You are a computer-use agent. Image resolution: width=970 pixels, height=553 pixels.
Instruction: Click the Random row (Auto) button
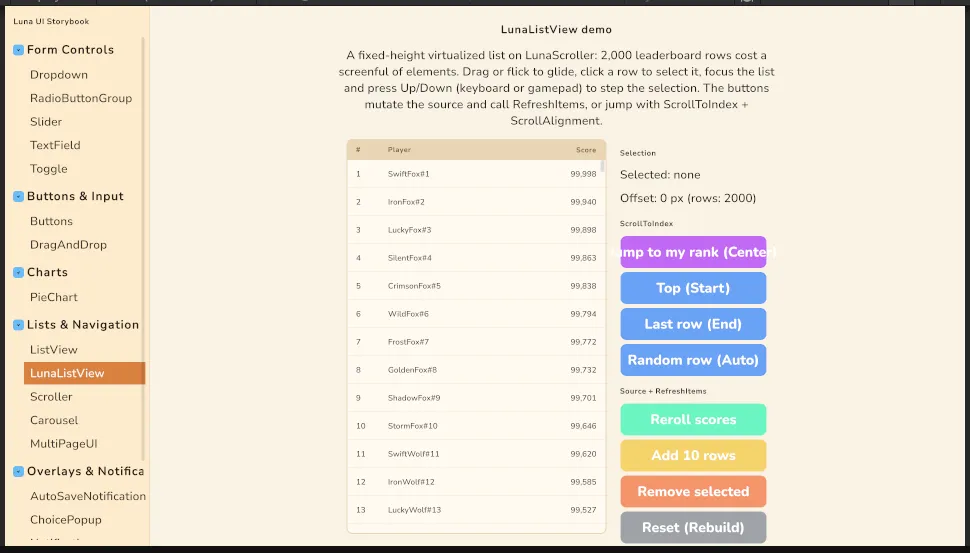(693, 360)
